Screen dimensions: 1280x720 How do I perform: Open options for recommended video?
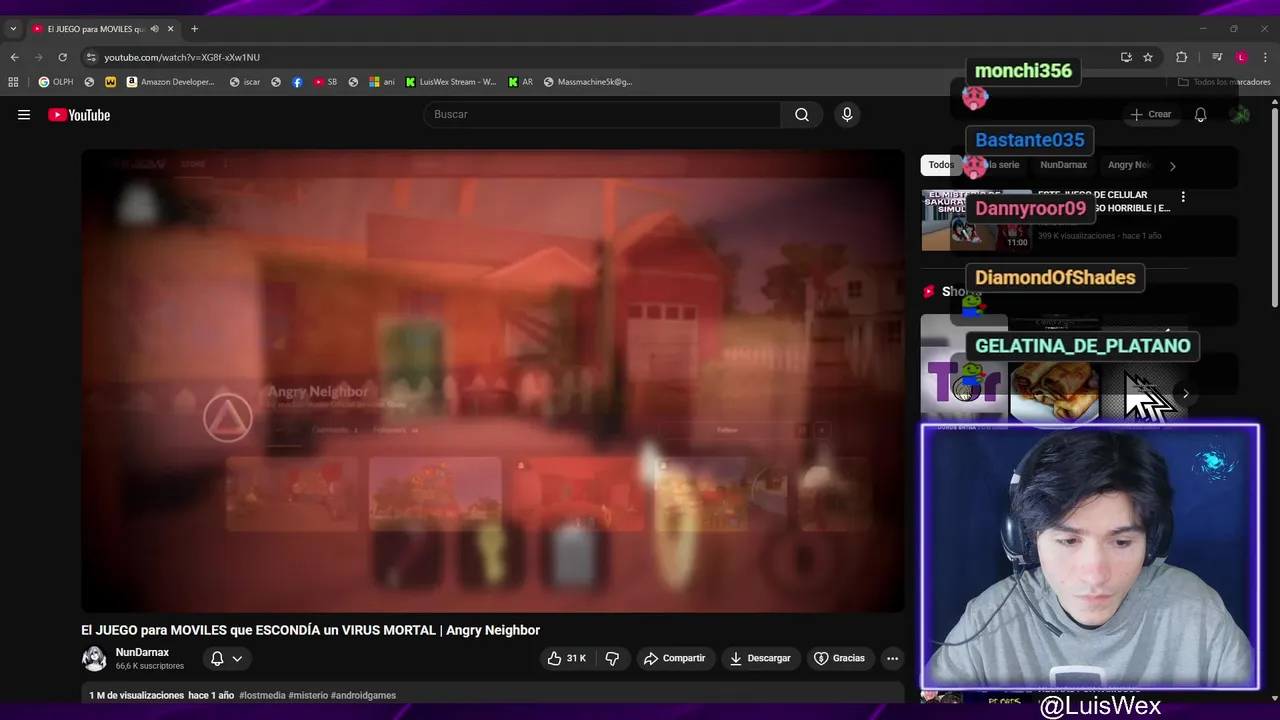(x=1183, y=197)
